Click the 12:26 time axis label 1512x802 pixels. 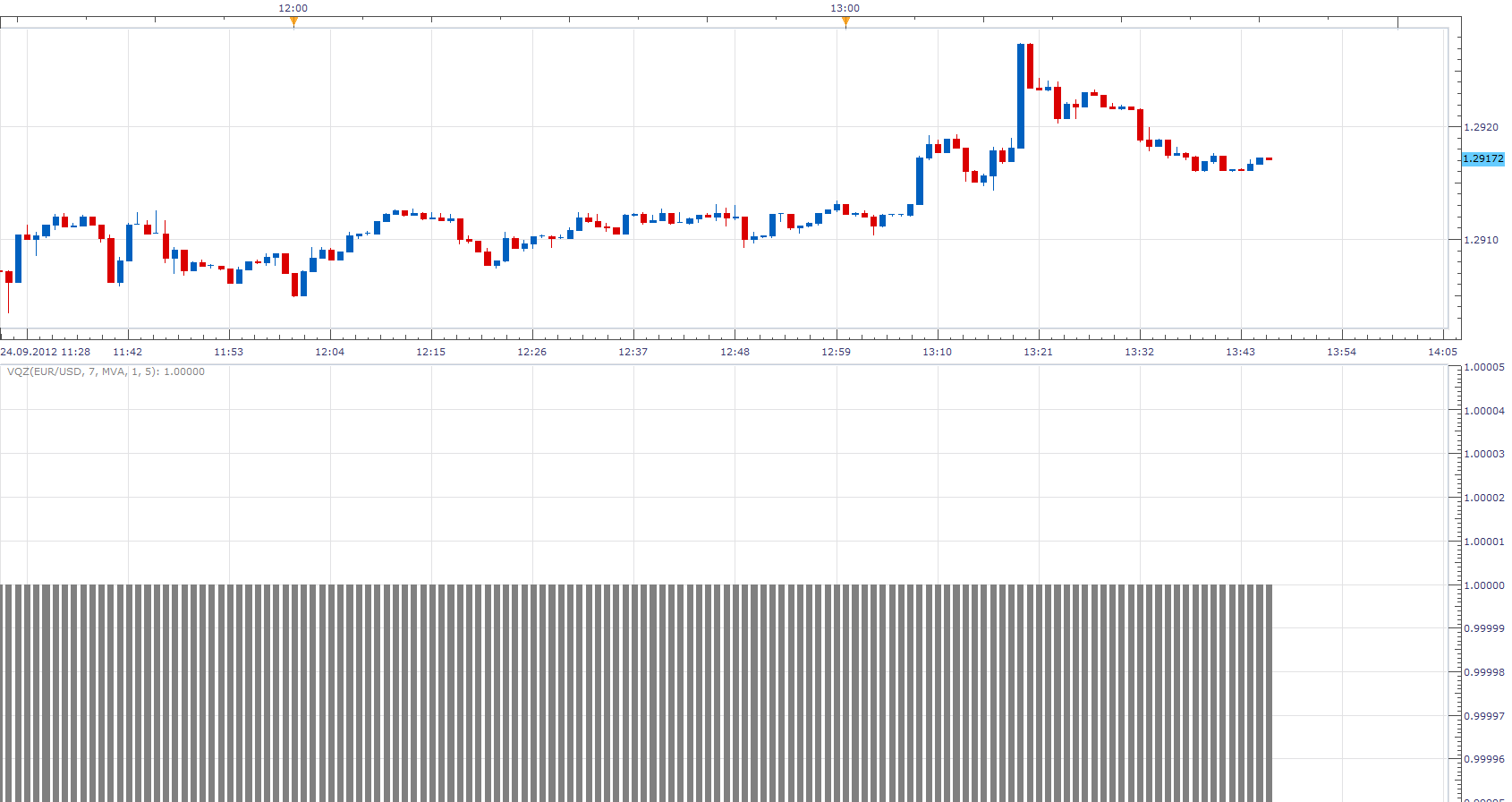(532, 352)
